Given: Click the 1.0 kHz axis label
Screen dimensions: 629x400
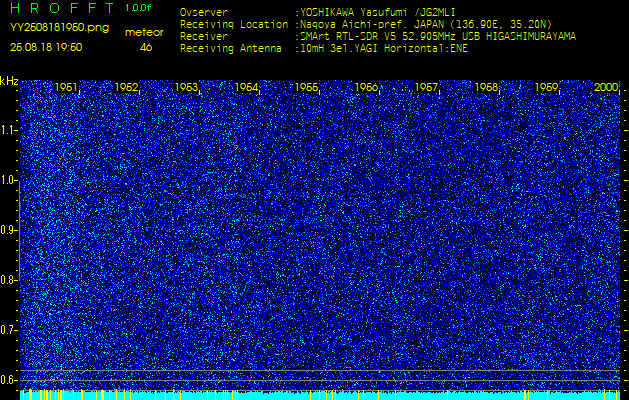Looking at the screenshot, I should pyautogui.click(x=7, y=180).
